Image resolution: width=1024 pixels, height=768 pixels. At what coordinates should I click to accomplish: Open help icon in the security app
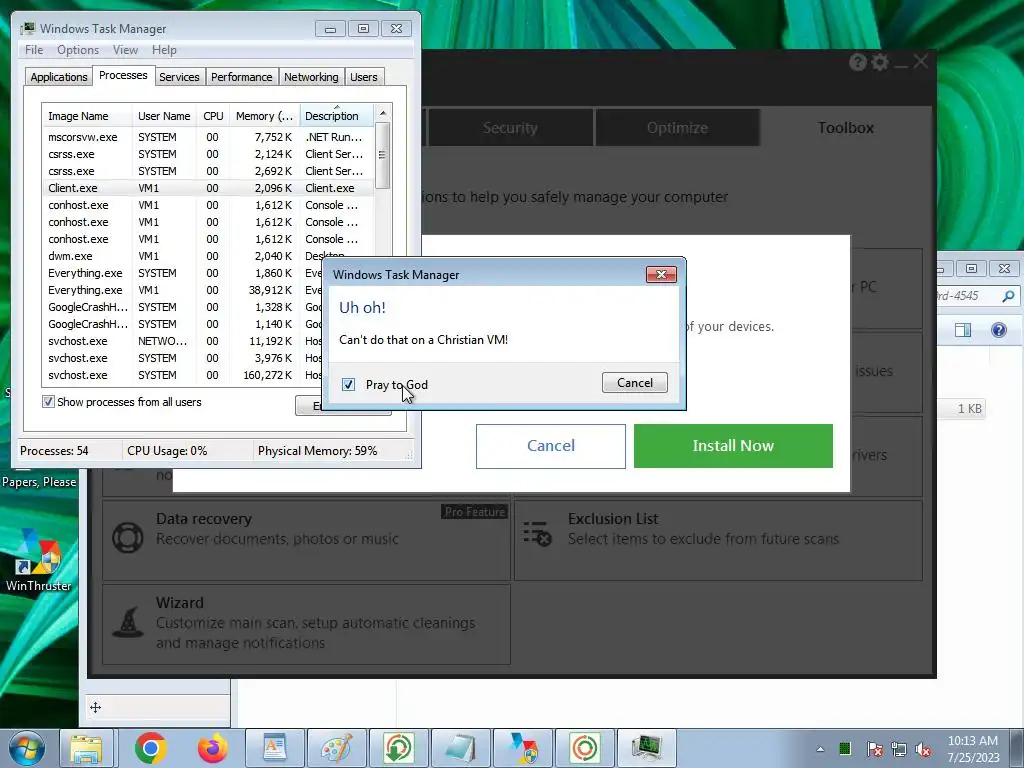pos(857,62)
